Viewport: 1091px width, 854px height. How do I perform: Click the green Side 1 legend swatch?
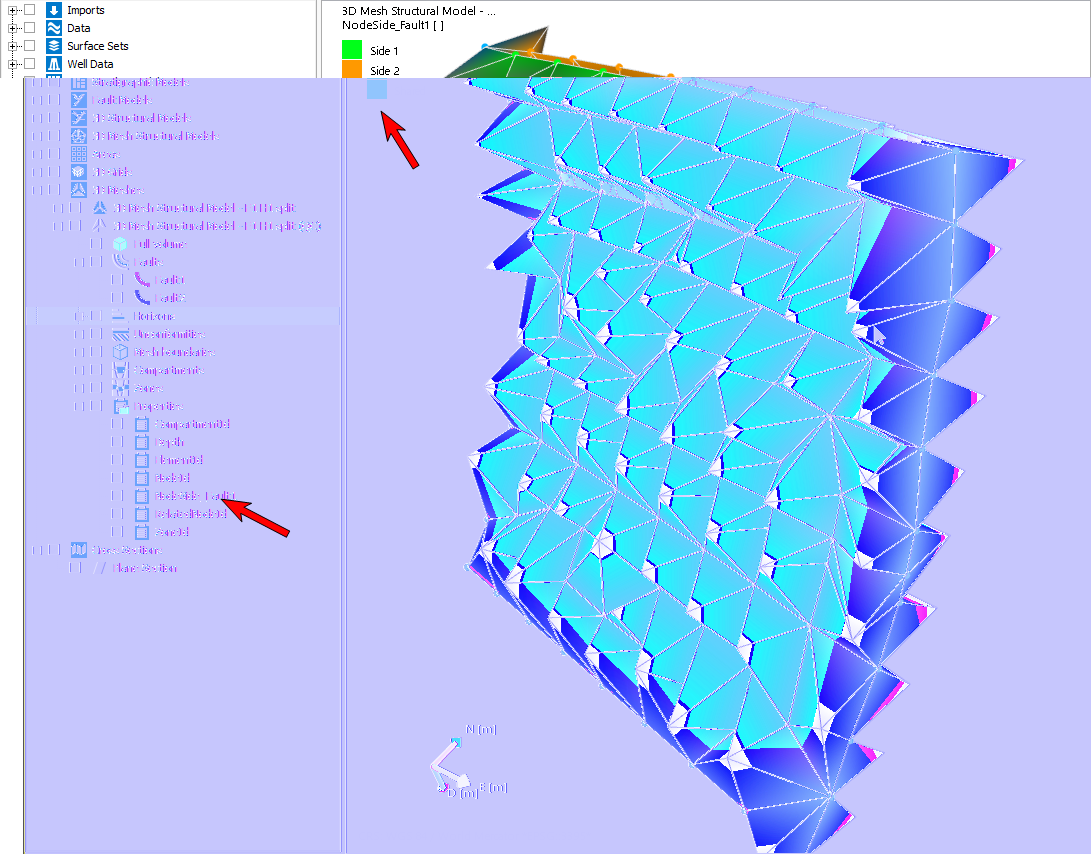coord(351,50)
